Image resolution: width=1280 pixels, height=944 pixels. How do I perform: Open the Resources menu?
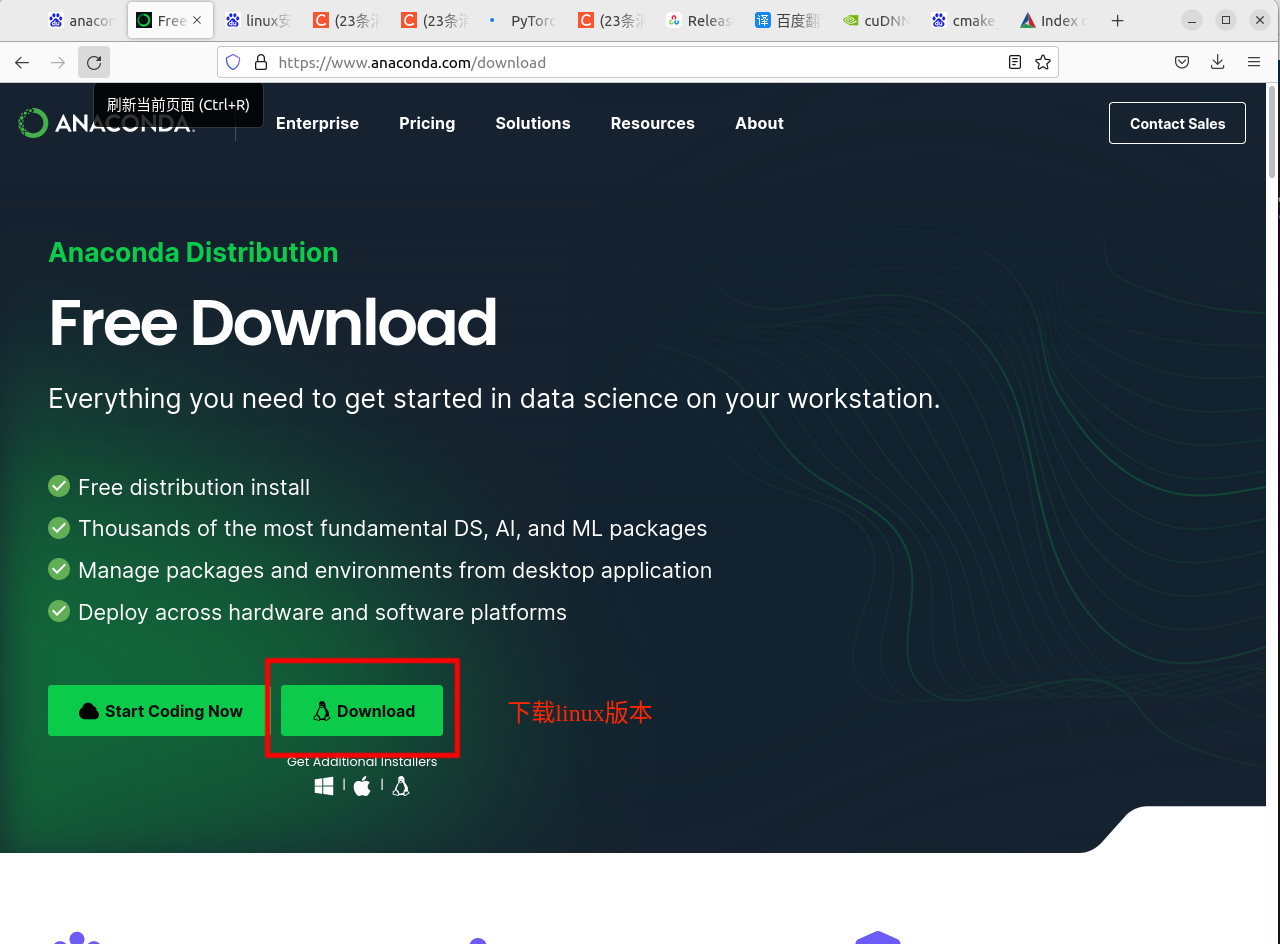(652, 123)
